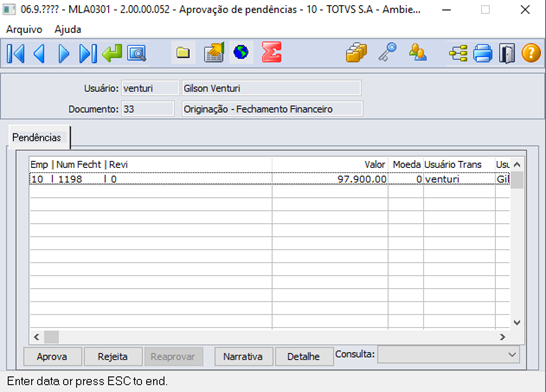Click the venturi cell in grid

pyautogui.click(x=459, y=179)
